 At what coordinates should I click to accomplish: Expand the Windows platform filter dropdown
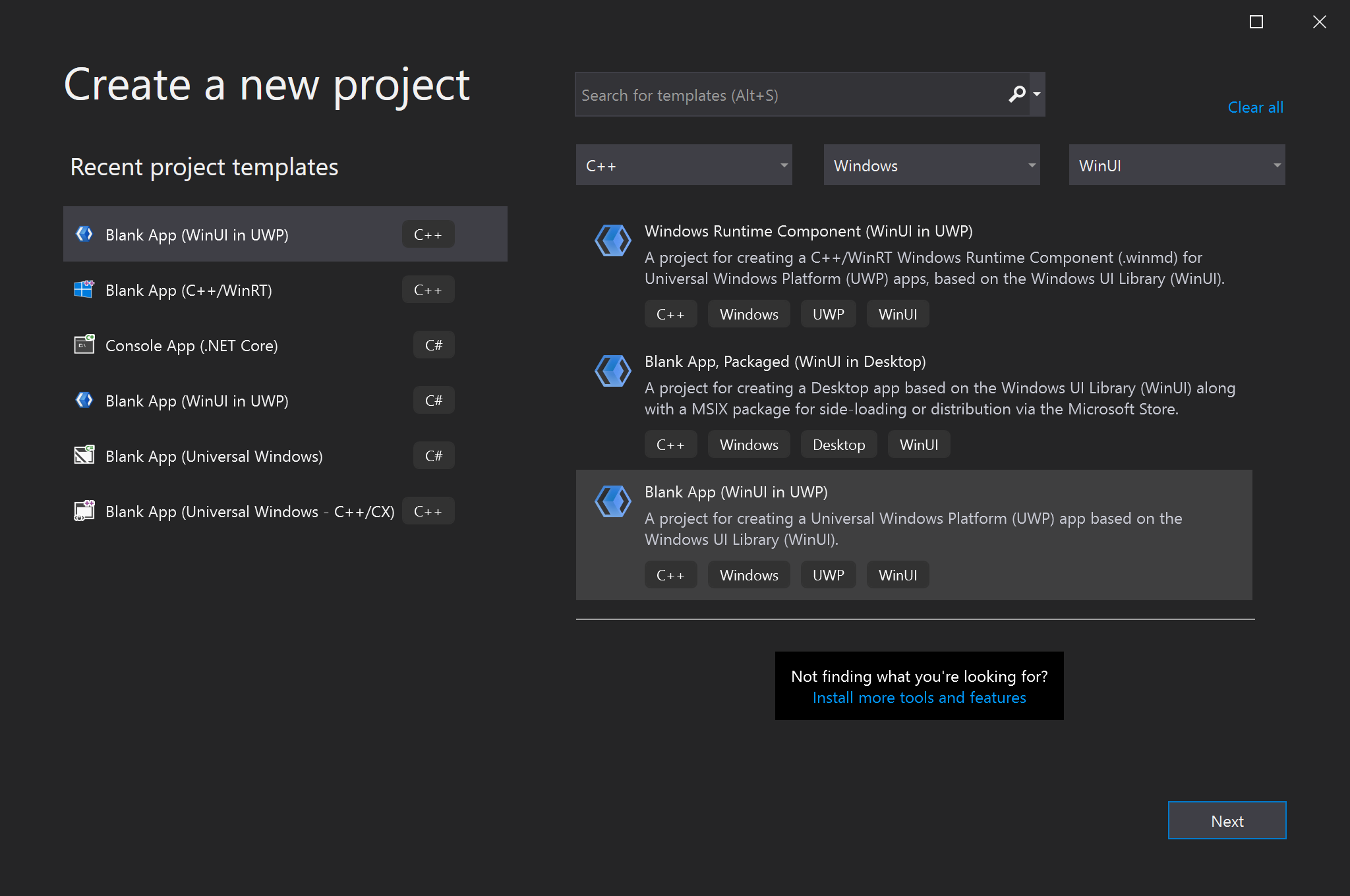click(930, 165)
